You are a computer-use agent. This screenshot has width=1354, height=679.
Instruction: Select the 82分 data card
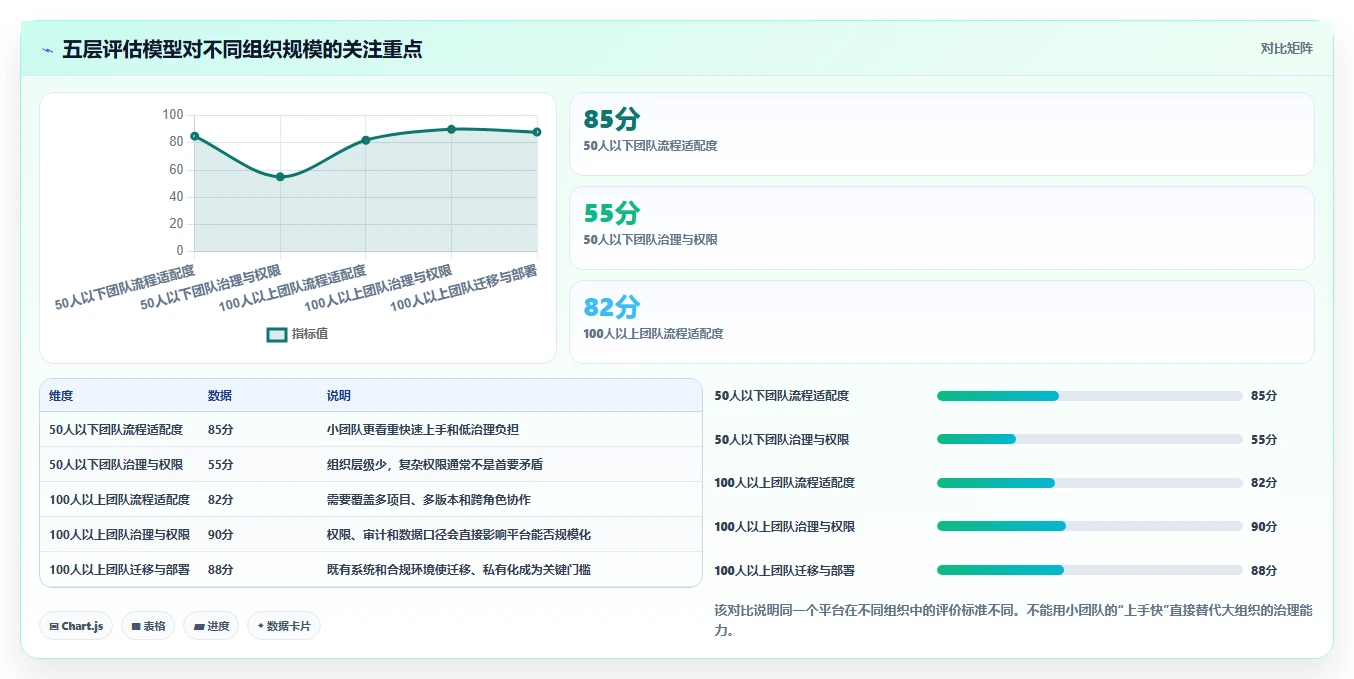941,322
